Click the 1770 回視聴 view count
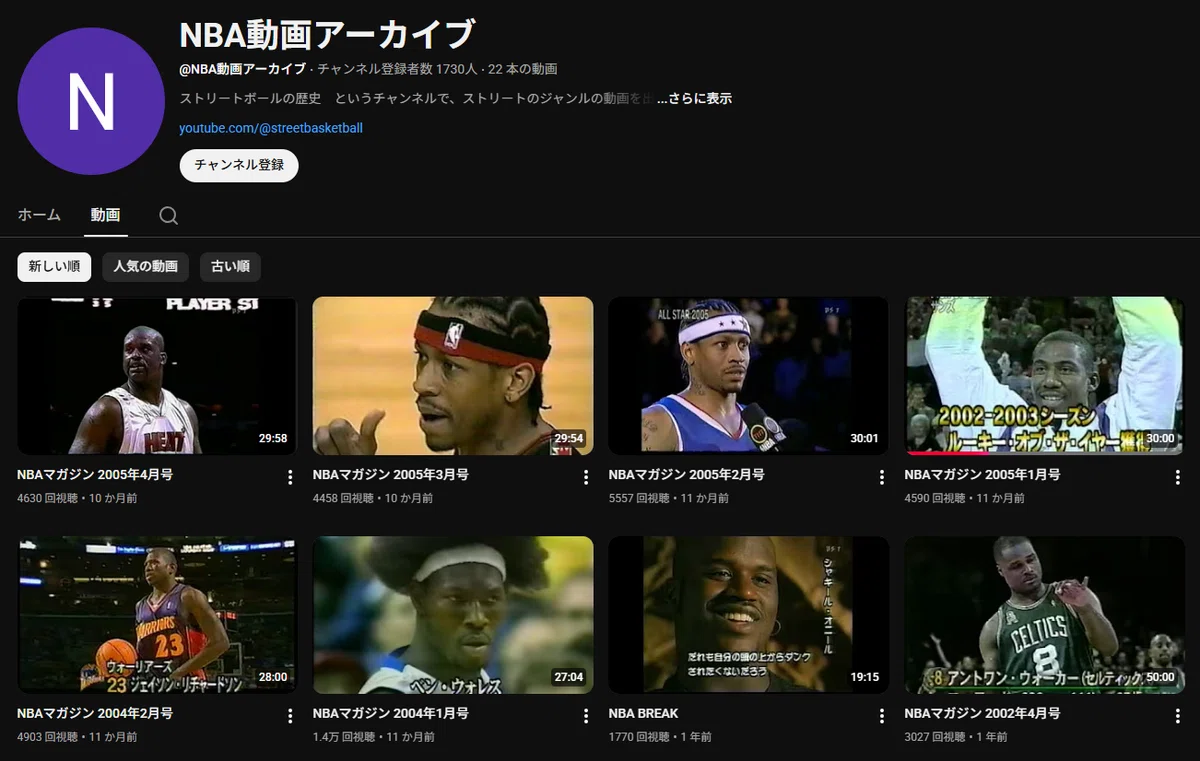 point(640,737)
